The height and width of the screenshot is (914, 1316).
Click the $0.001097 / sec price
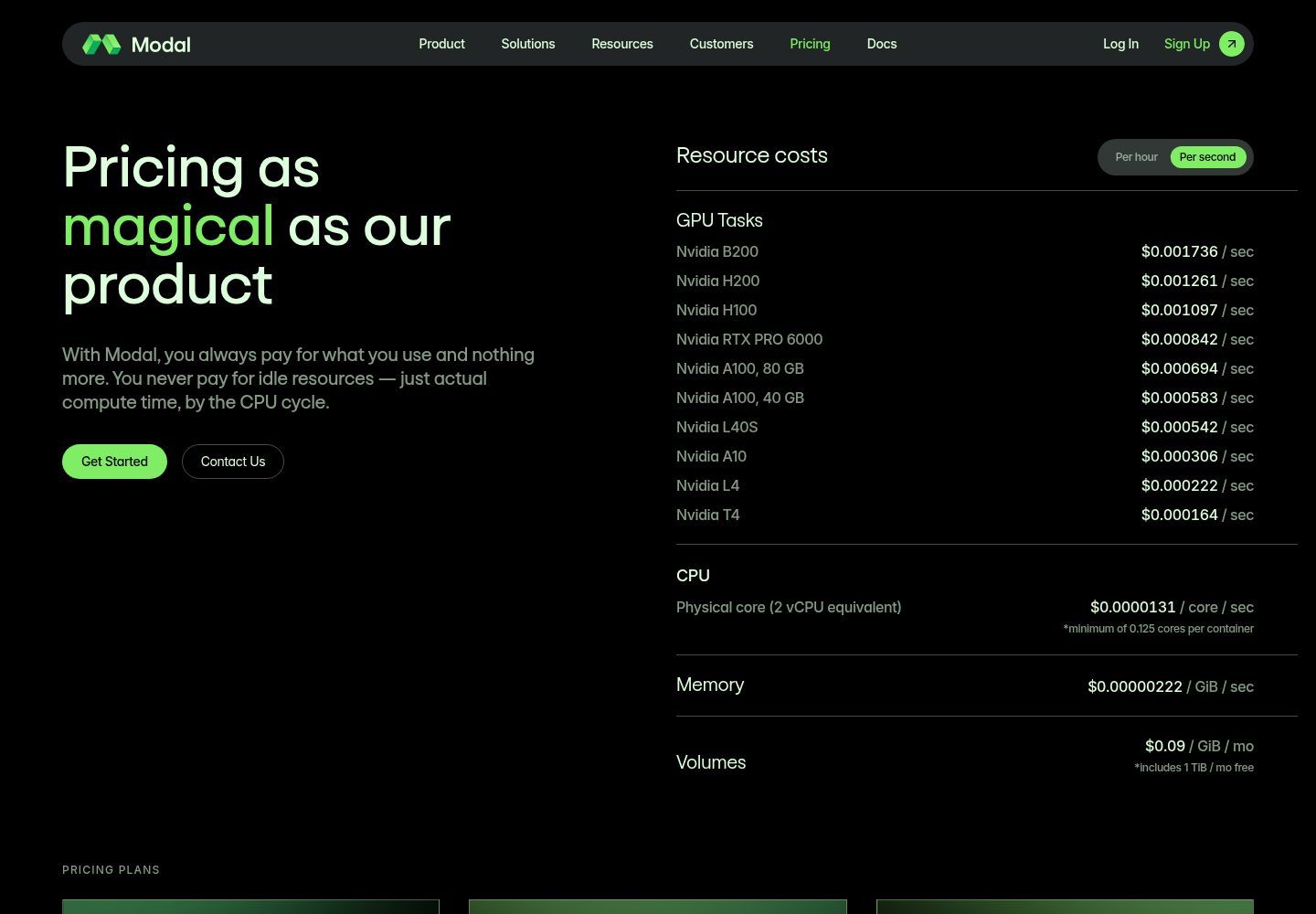point(1197,310)
